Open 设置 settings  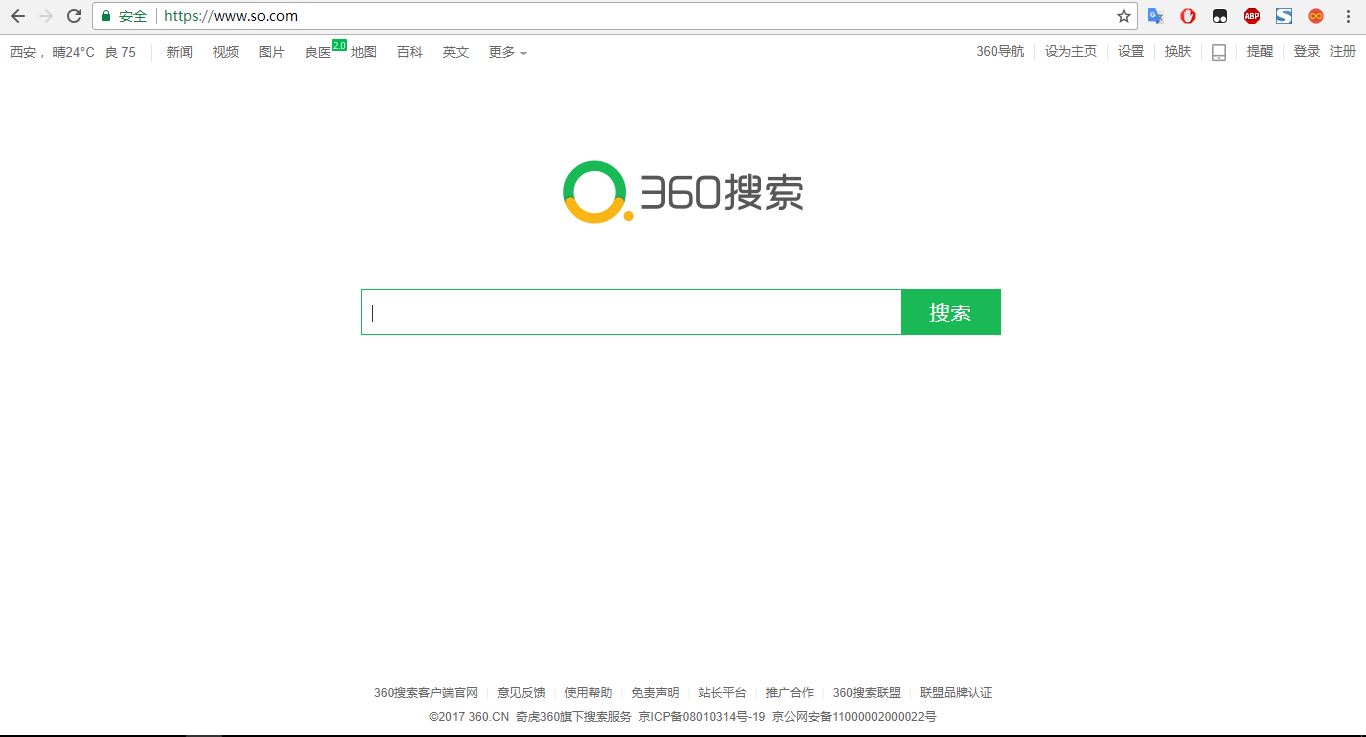pos(1131,52)
